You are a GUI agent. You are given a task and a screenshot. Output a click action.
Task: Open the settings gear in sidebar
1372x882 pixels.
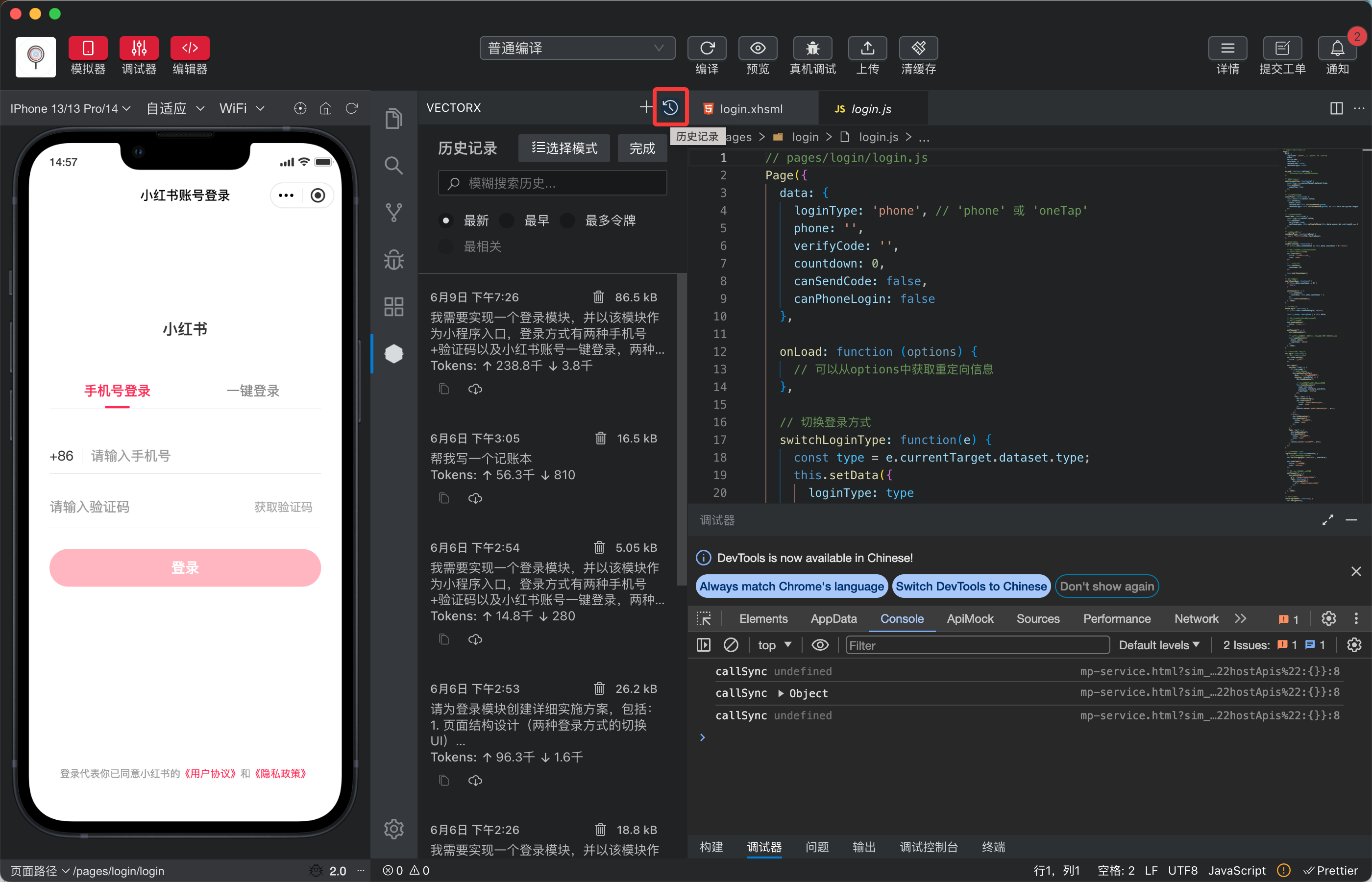point(394,829)
